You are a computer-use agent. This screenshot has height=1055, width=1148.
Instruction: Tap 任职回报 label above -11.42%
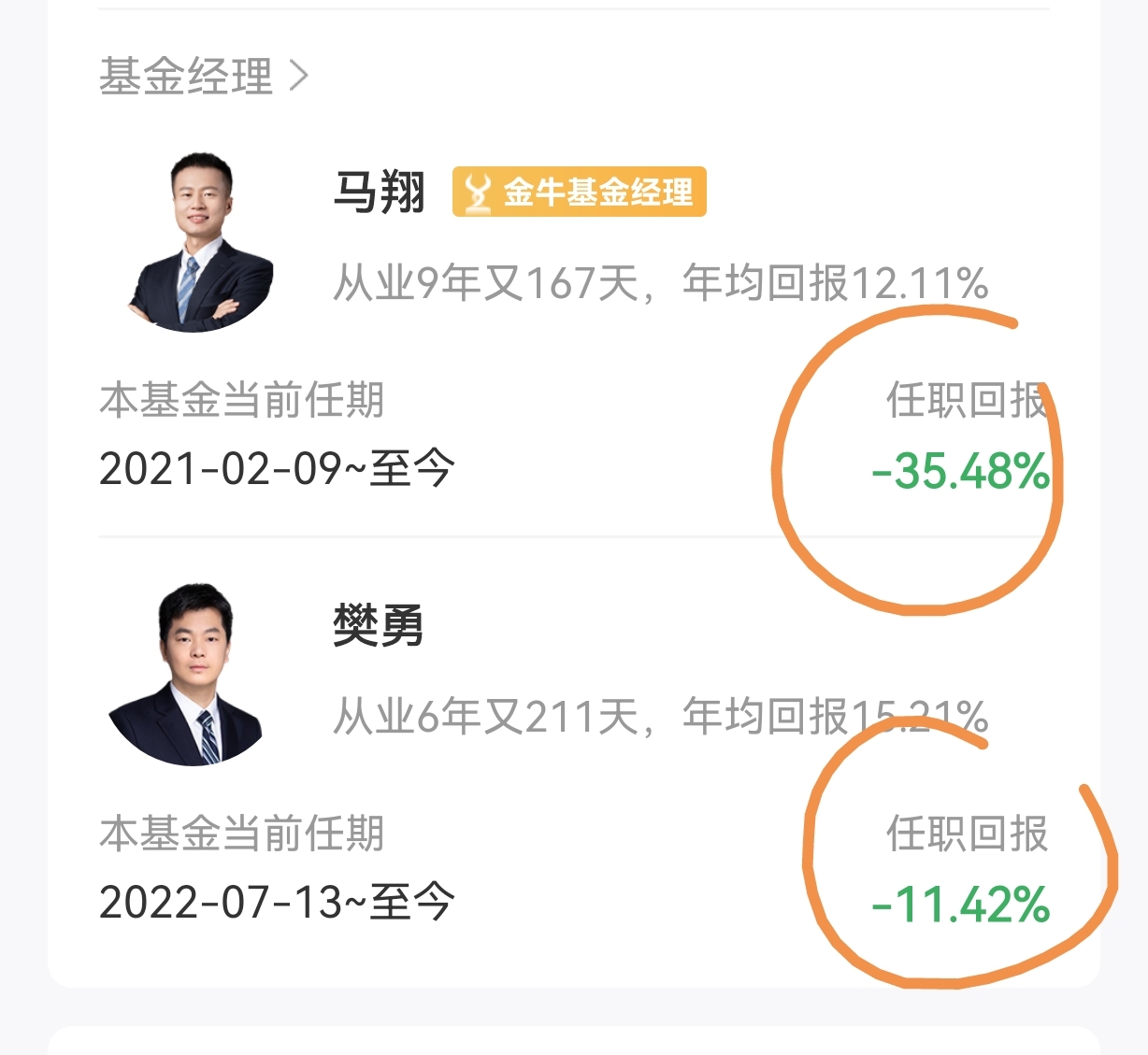(x=968, y=834)
